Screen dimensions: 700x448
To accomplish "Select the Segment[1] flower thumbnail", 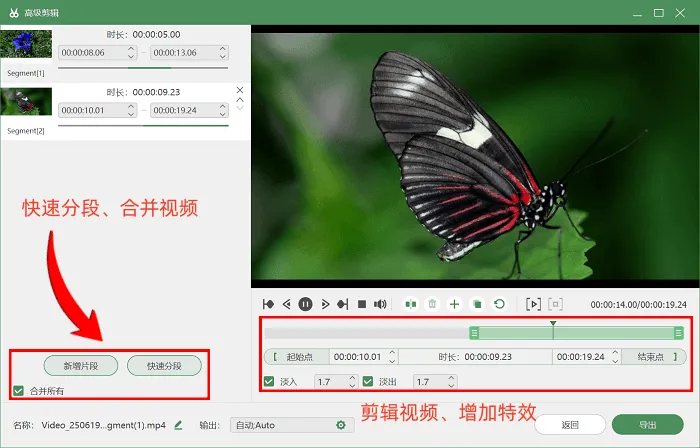I will (x=26, y=44).
